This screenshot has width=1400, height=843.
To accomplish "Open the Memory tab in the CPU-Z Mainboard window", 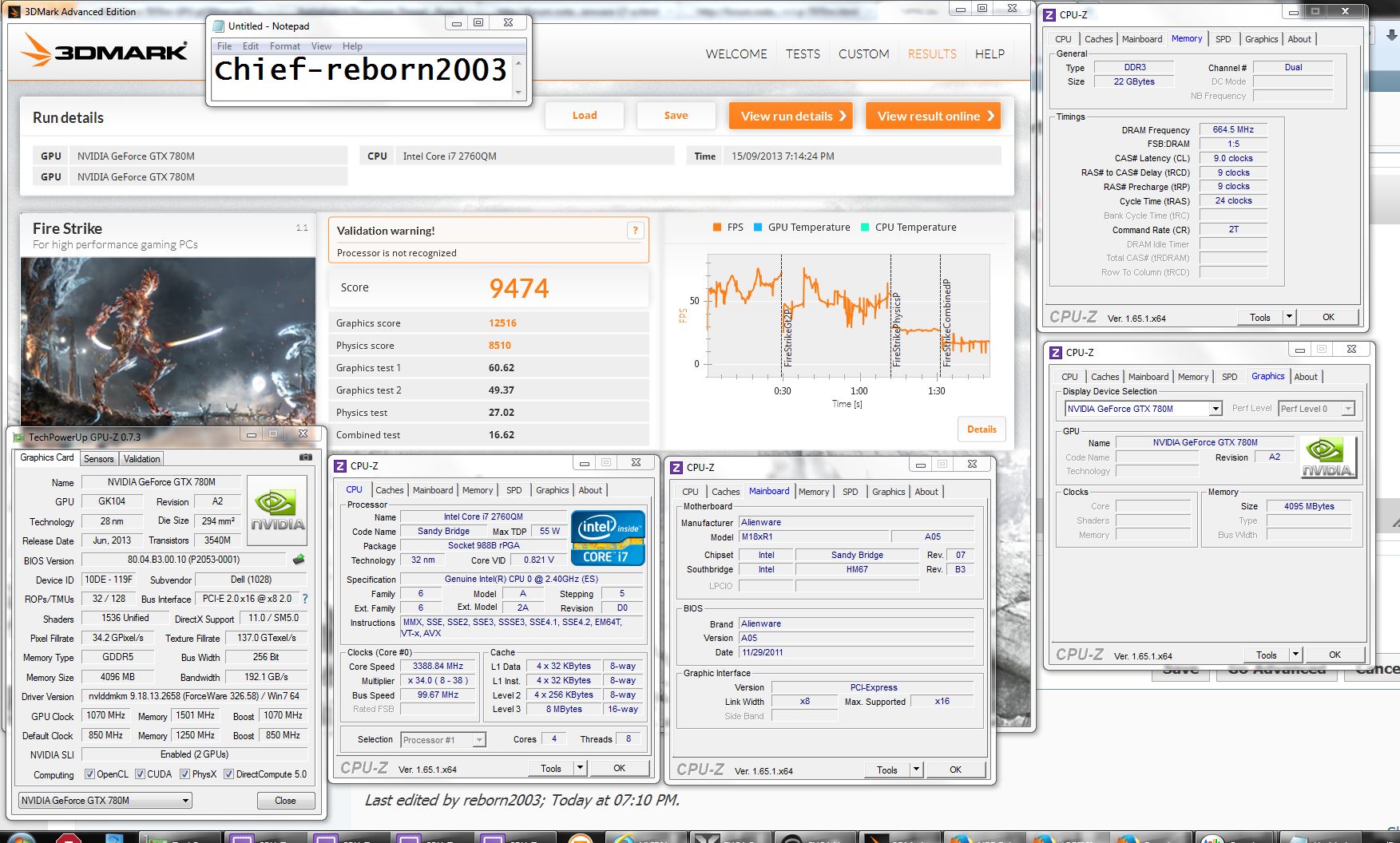I will (x=814, y=492).
